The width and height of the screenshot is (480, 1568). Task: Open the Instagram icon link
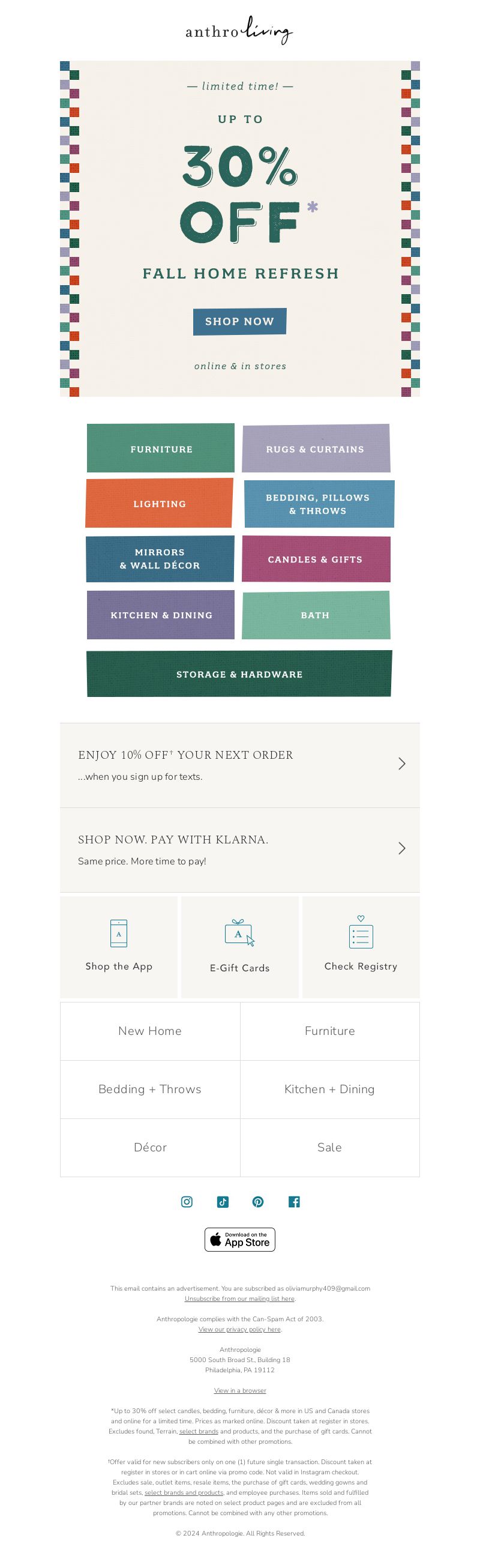coord(187,1201)
